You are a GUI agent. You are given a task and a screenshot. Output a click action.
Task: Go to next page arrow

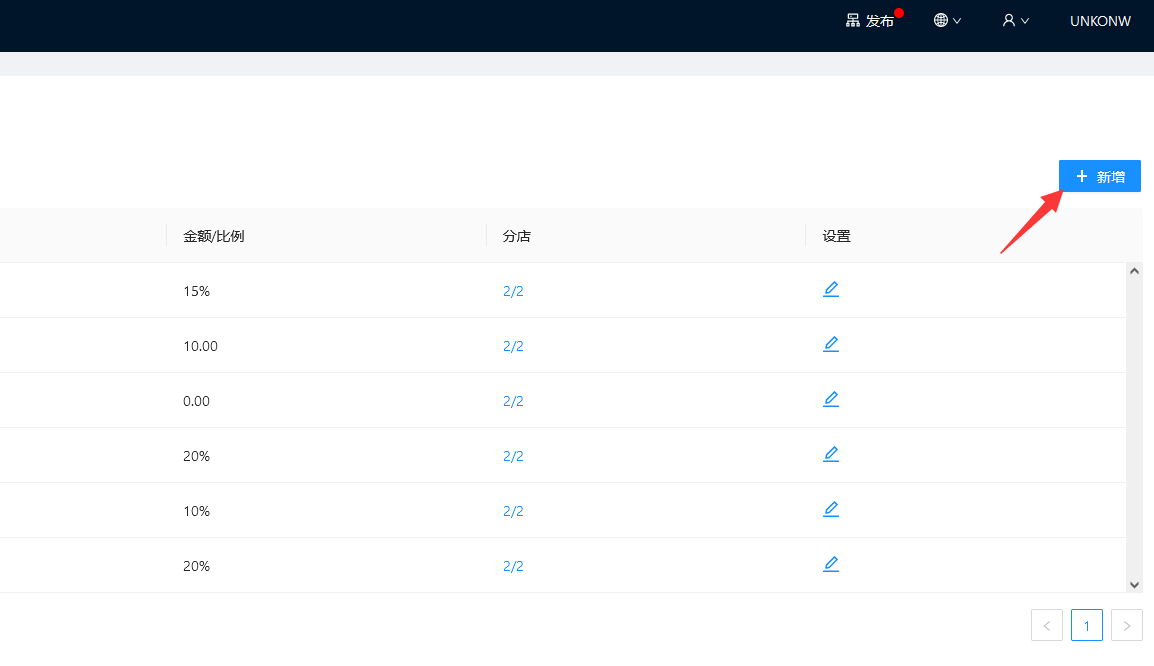pyautogui.click(x=1127, y=626)
